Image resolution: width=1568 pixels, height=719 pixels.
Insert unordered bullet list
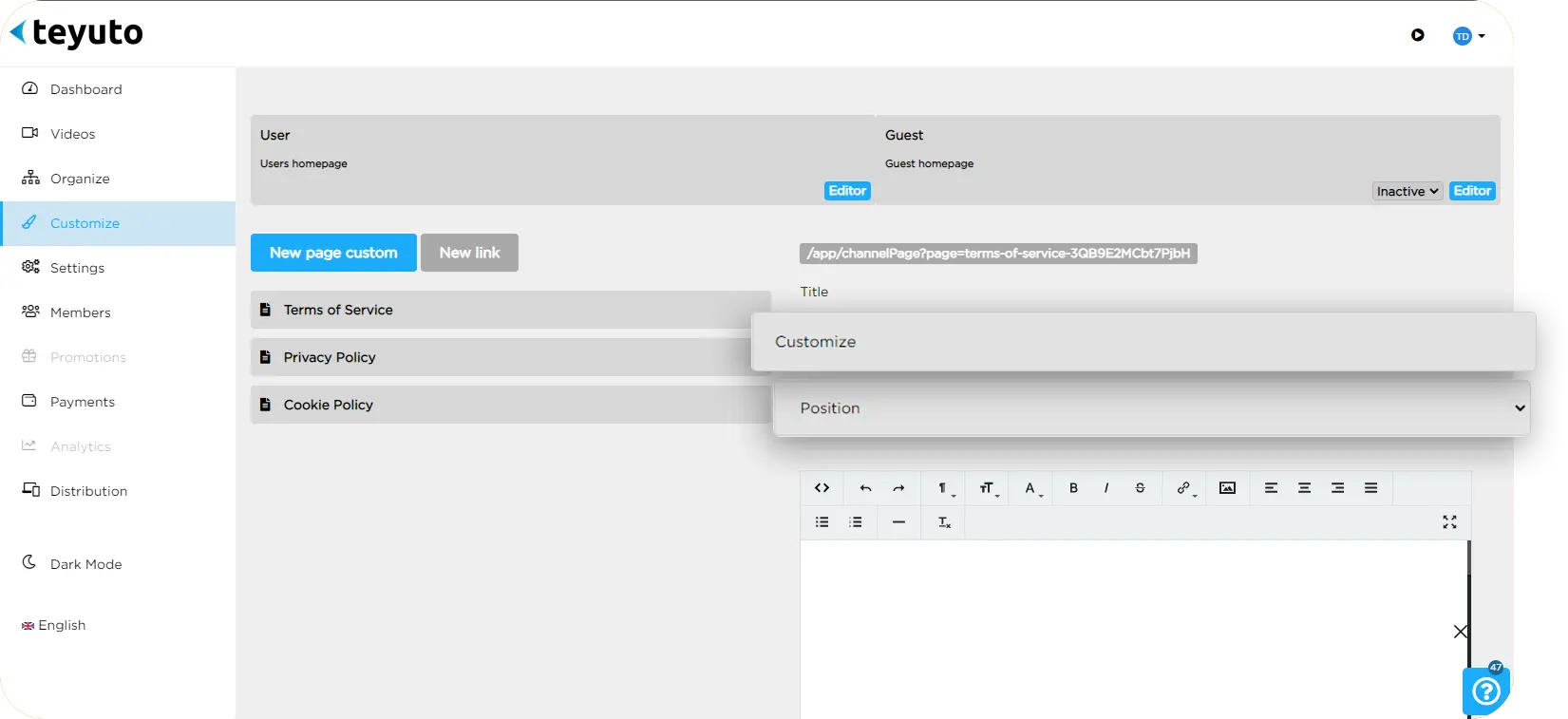pyautogui.click(x=822, y=522)
